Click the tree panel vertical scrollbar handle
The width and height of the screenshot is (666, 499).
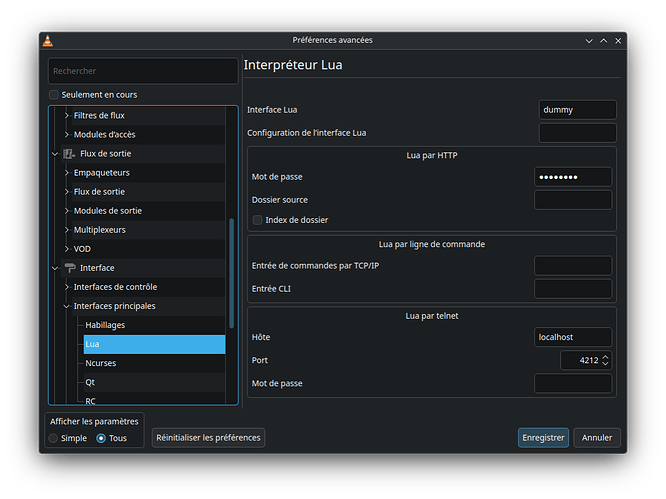[231, 273]
